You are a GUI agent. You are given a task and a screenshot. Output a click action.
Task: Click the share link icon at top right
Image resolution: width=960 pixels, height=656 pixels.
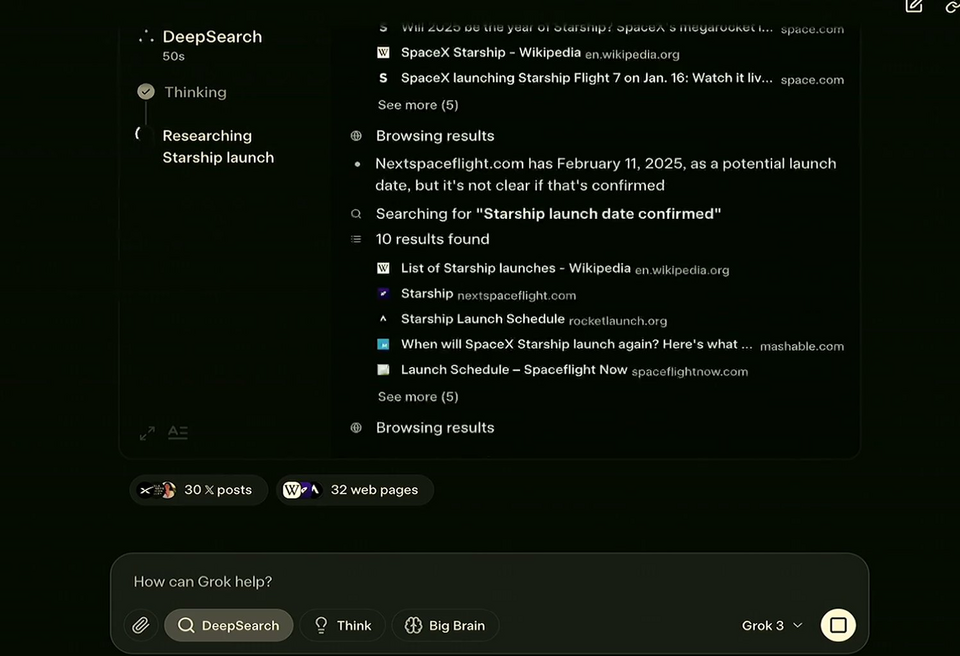coord(952,6)
